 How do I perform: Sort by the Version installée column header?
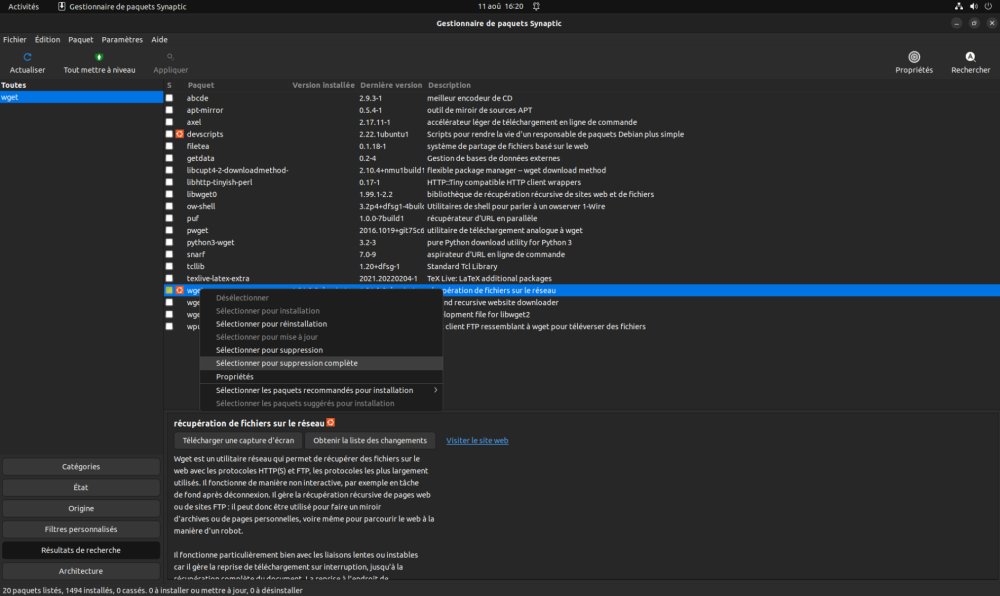tap(323, 85)
